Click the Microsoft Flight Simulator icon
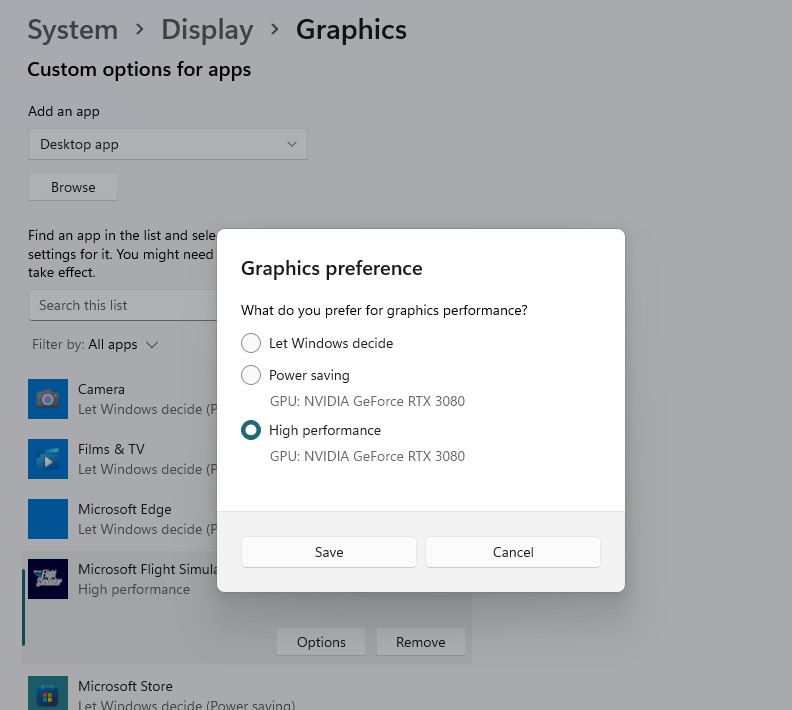This screenshot has height=710, width=792. click(48, 579)
